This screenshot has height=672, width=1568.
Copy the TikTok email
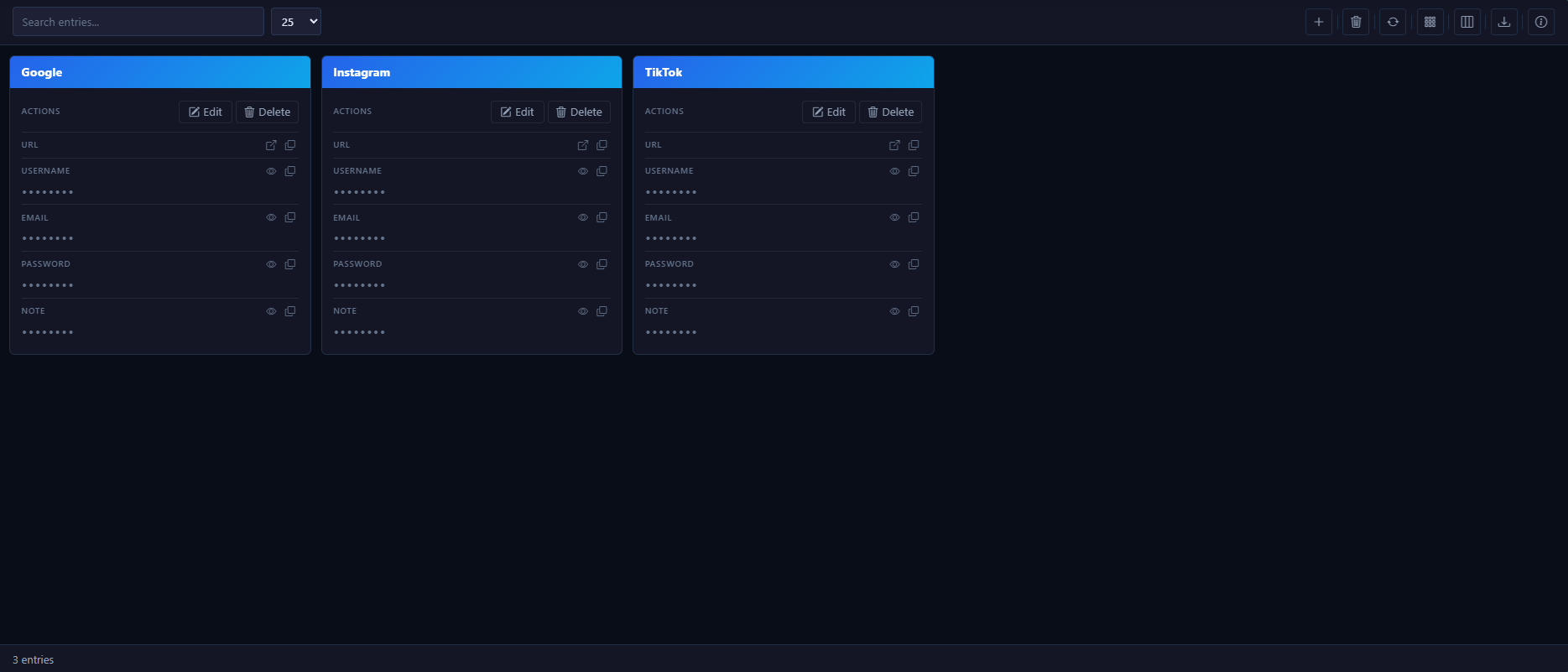point(914,217)
